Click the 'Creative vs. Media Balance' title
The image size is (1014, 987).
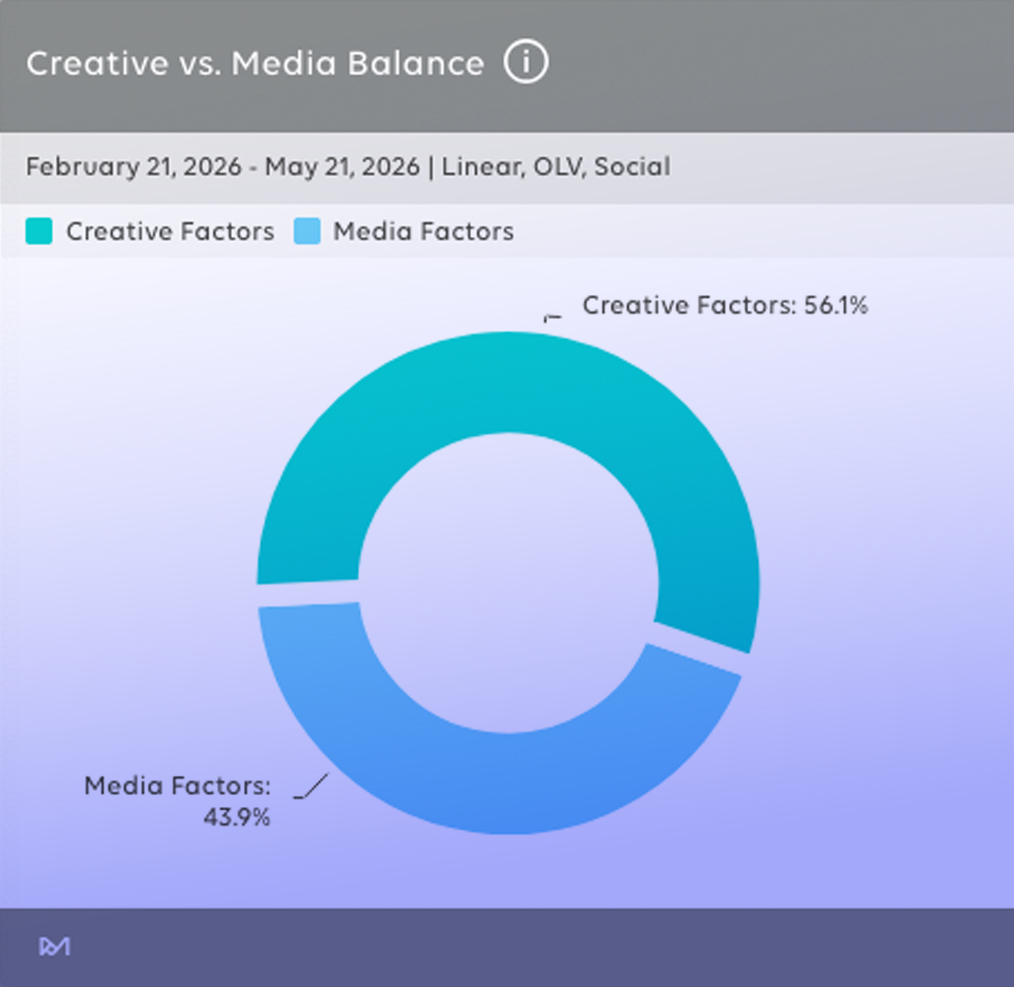pyautogui.click(x=255, y=63)
